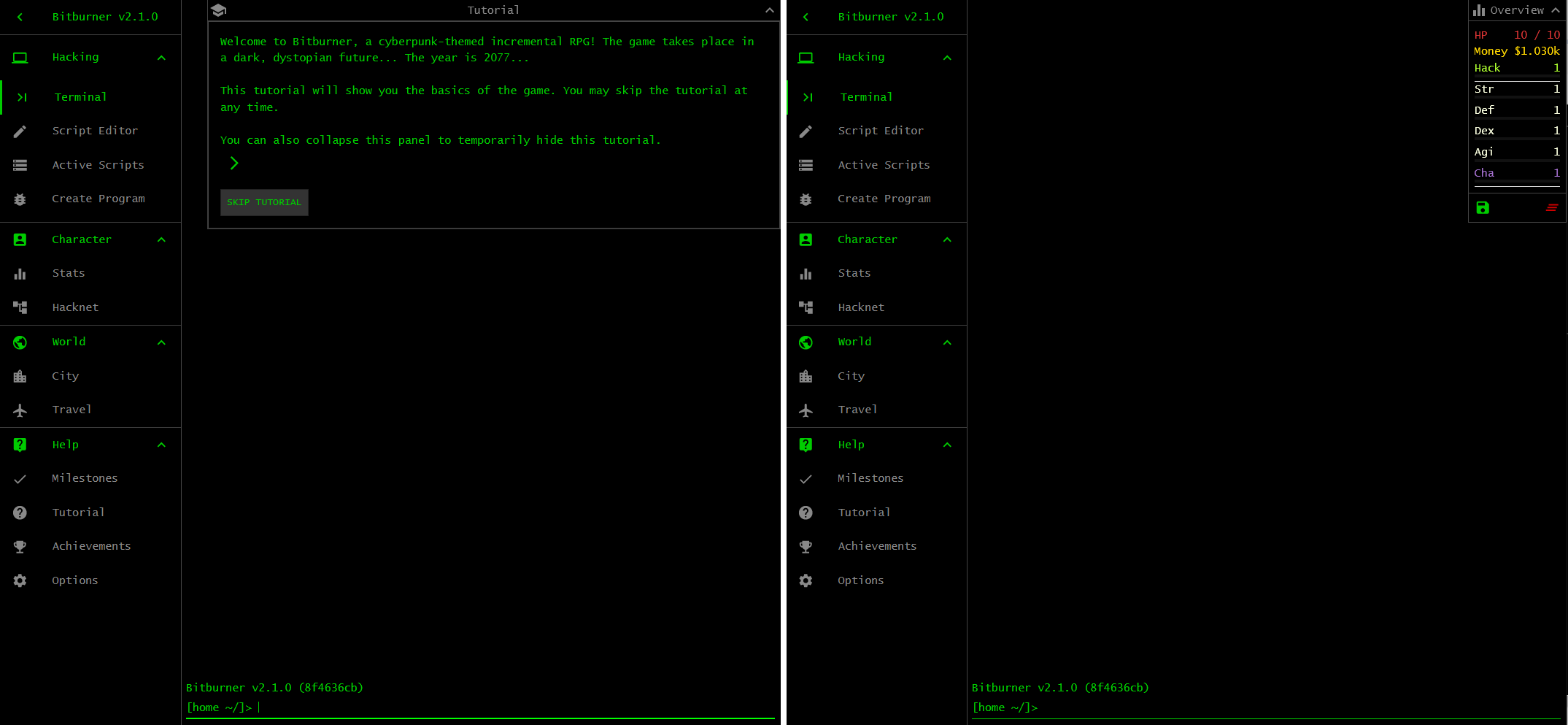The width and height of the screenshot is (1568, 725).
Task: Advance tutorial with next arrow
Action: pos(234,164)
